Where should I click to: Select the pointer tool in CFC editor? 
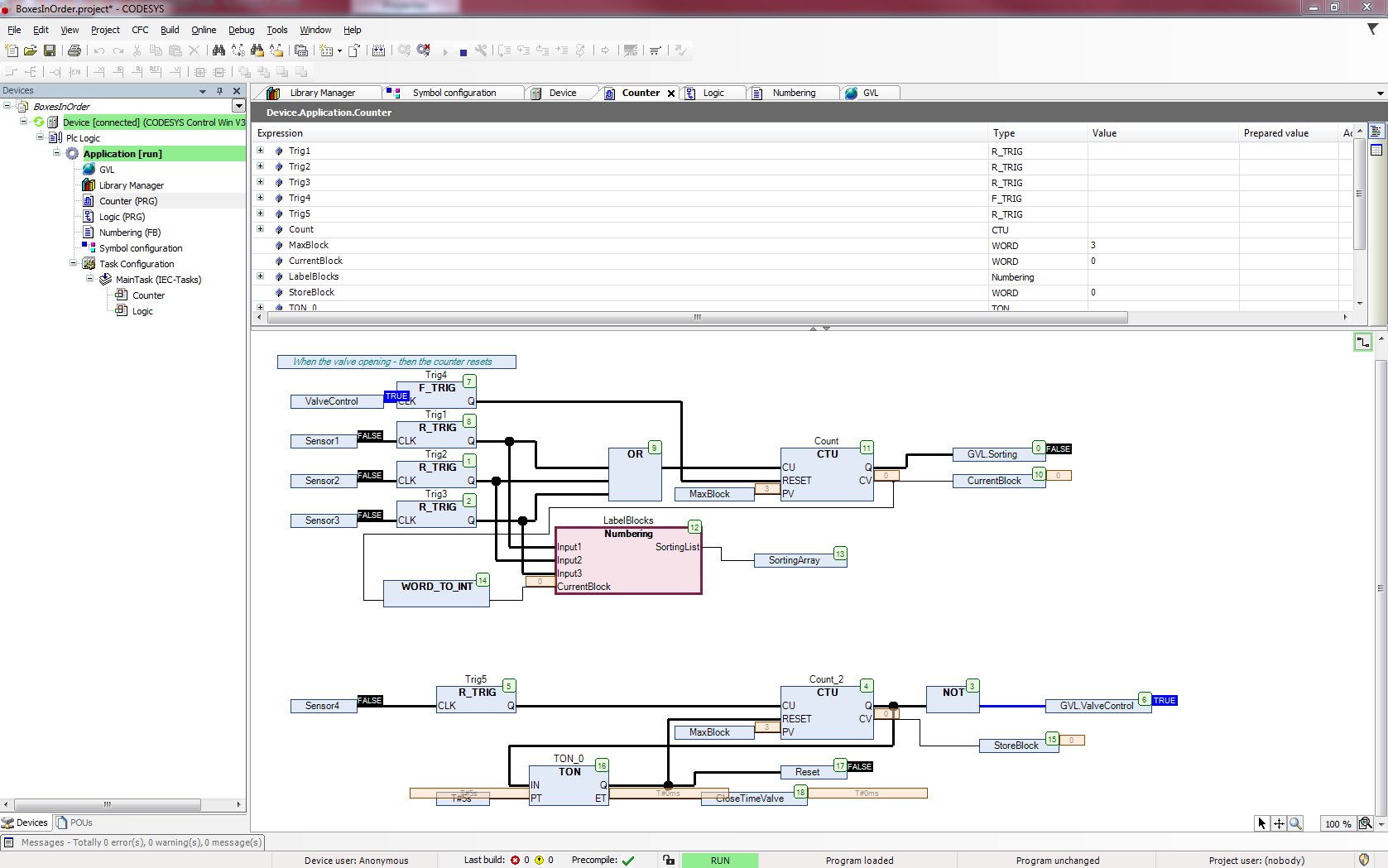pyautogui.click(x=1261, y=823)
